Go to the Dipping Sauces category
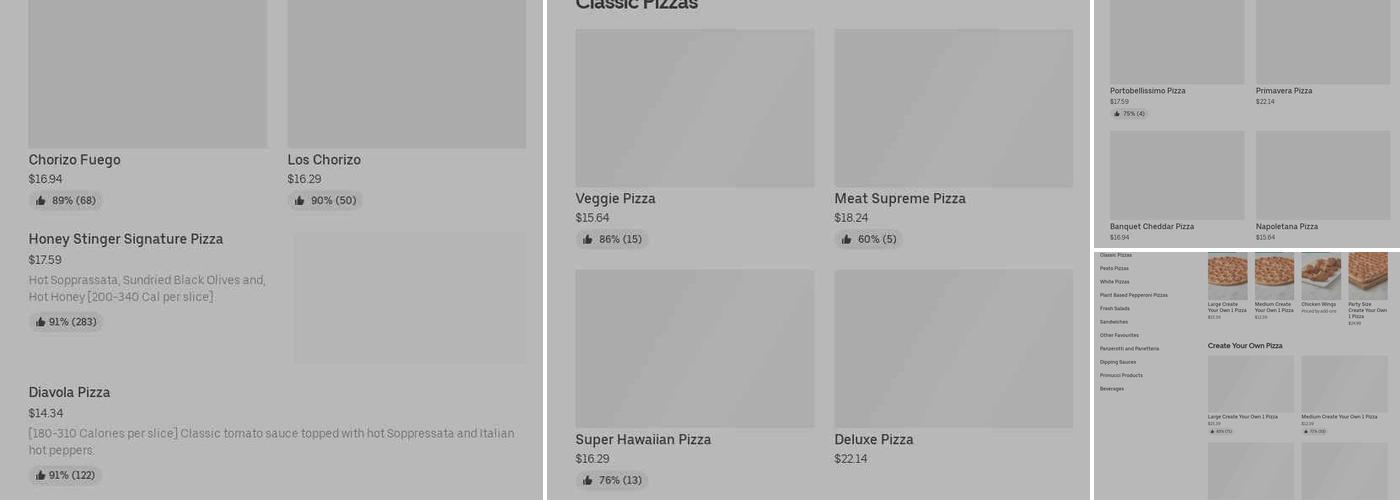Image resolution: width=1400 pixels, height=500 pixels. pyautogui.click(x=1117, y=362)
